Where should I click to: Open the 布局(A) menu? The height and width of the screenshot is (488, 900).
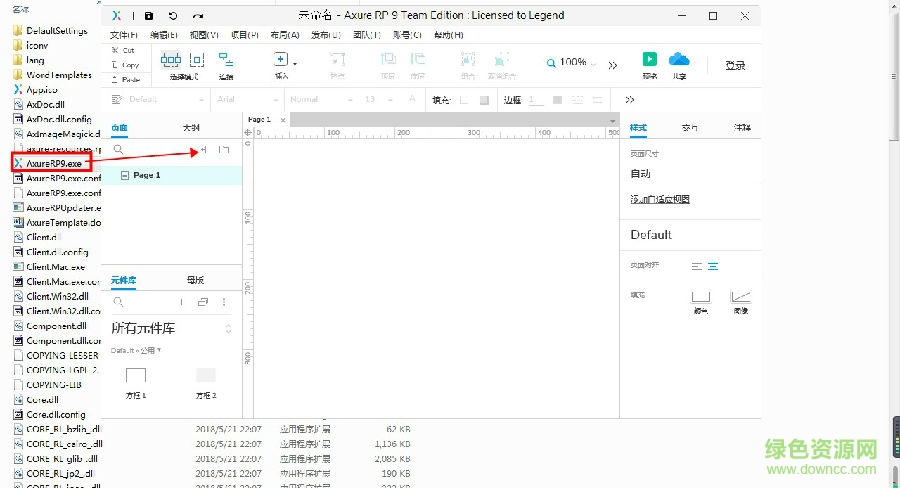[285, 35]
